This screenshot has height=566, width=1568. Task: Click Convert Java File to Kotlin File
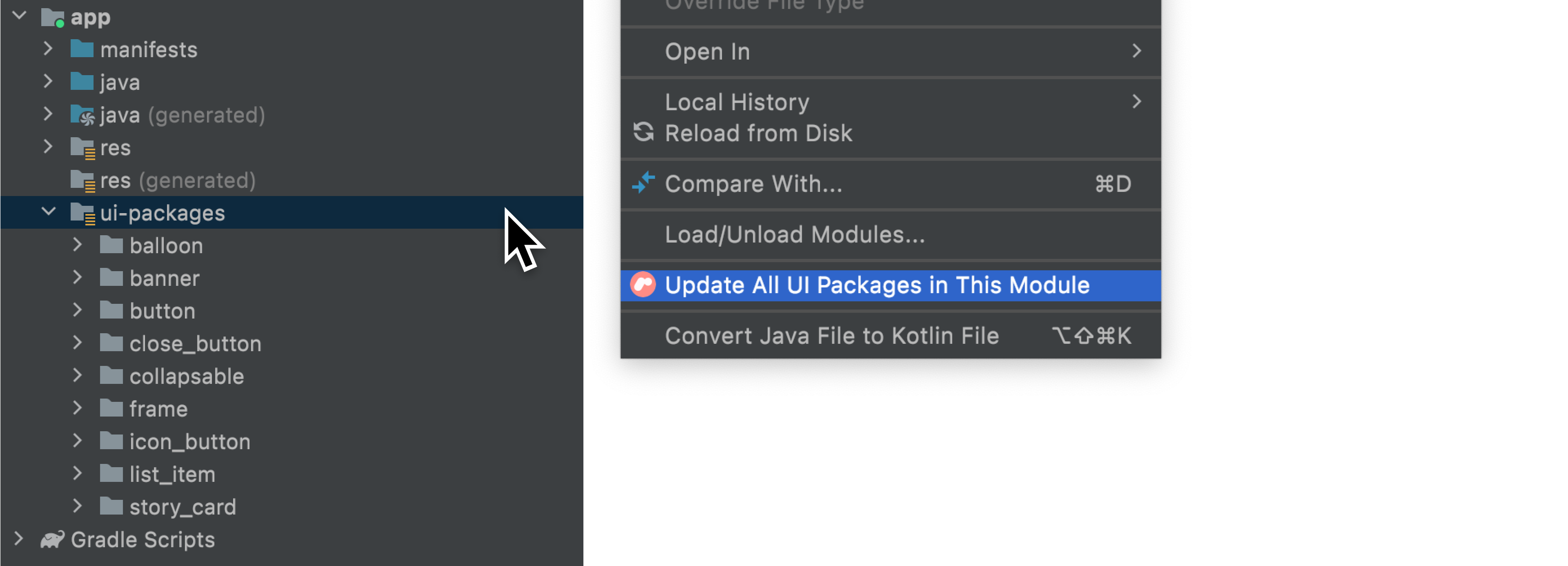pyautogui.click(x=833, y=335)
